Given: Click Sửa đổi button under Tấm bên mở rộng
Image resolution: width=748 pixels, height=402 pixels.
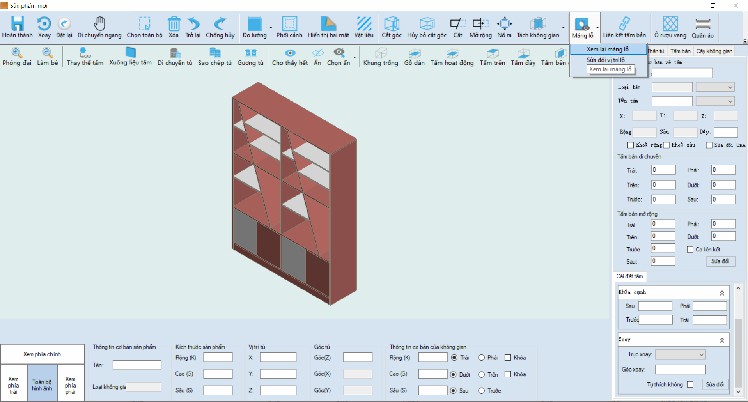Looking at the screenshot, I should click(720, 261).
